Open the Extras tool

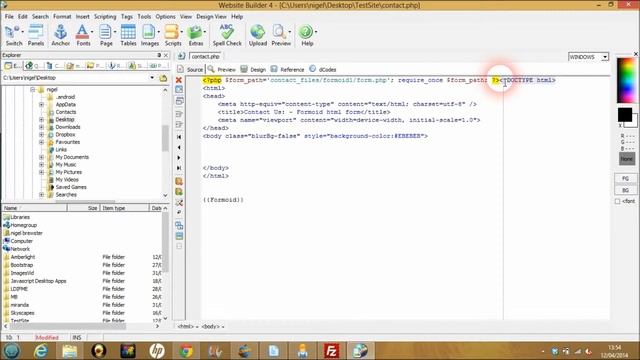[196, 35]
